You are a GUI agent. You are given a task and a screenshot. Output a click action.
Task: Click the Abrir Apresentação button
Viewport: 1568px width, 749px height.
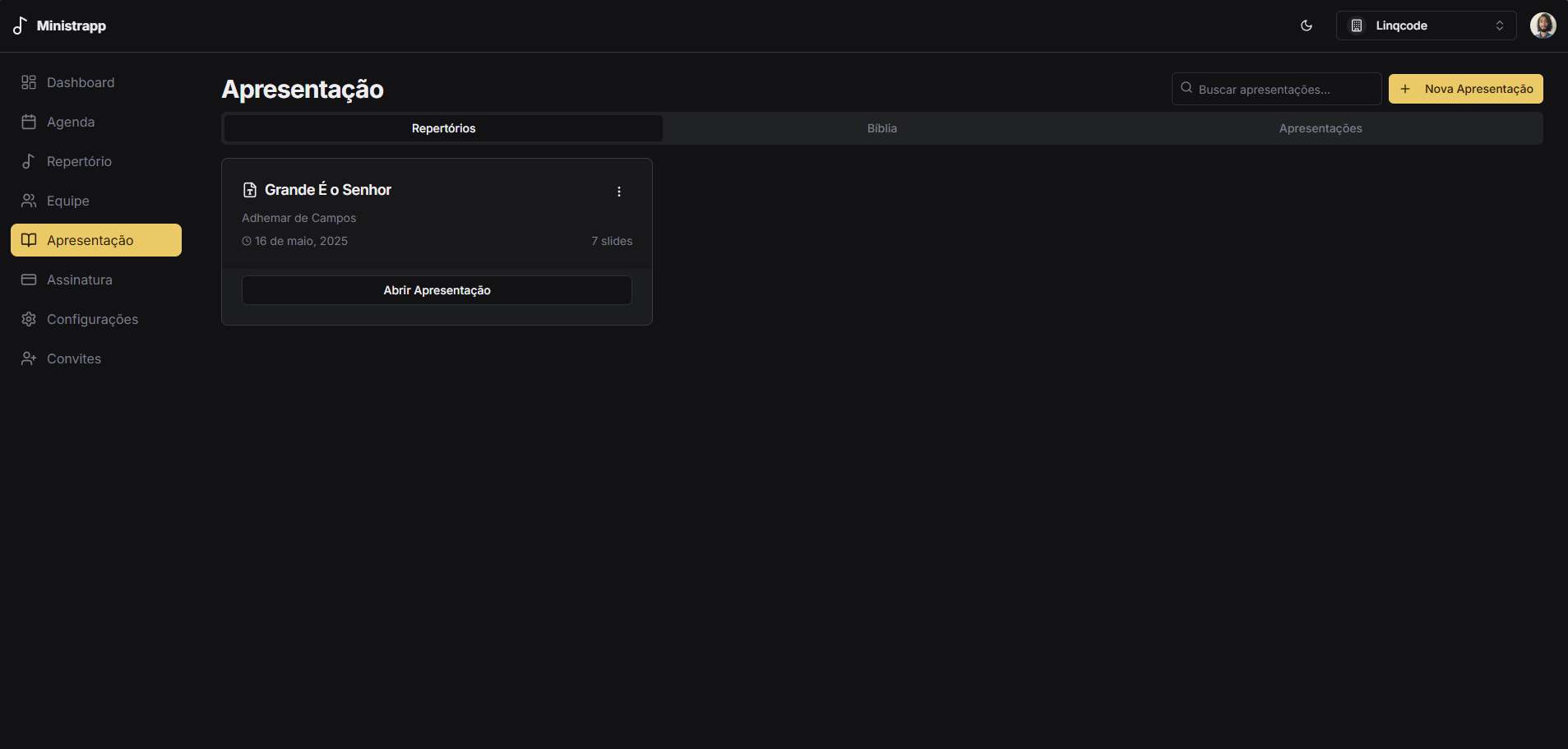(437, 290)
